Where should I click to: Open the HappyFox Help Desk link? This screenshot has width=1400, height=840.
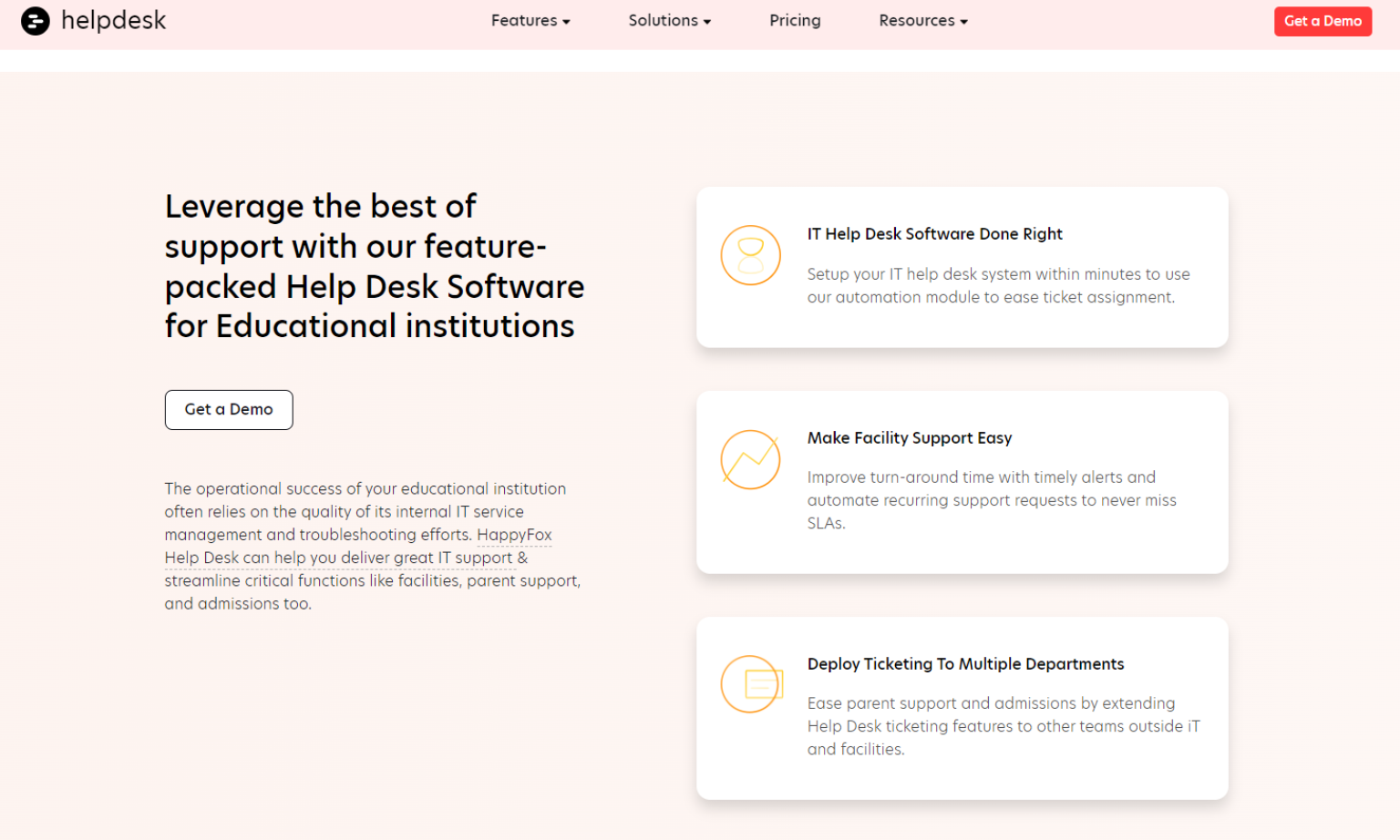pyautogui.click(x=358, y=546)
